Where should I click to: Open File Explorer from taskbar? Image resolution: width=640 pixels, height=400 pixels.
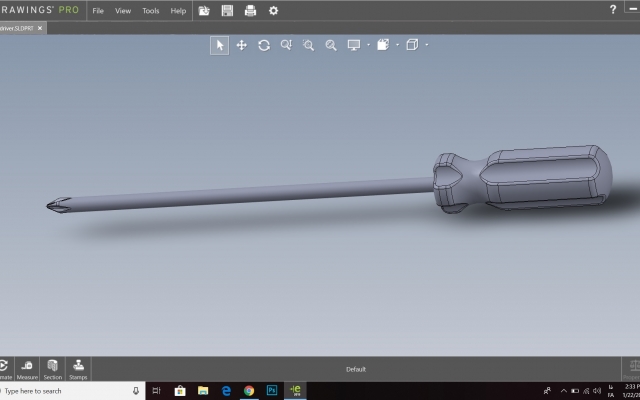[x=203, y=391]
